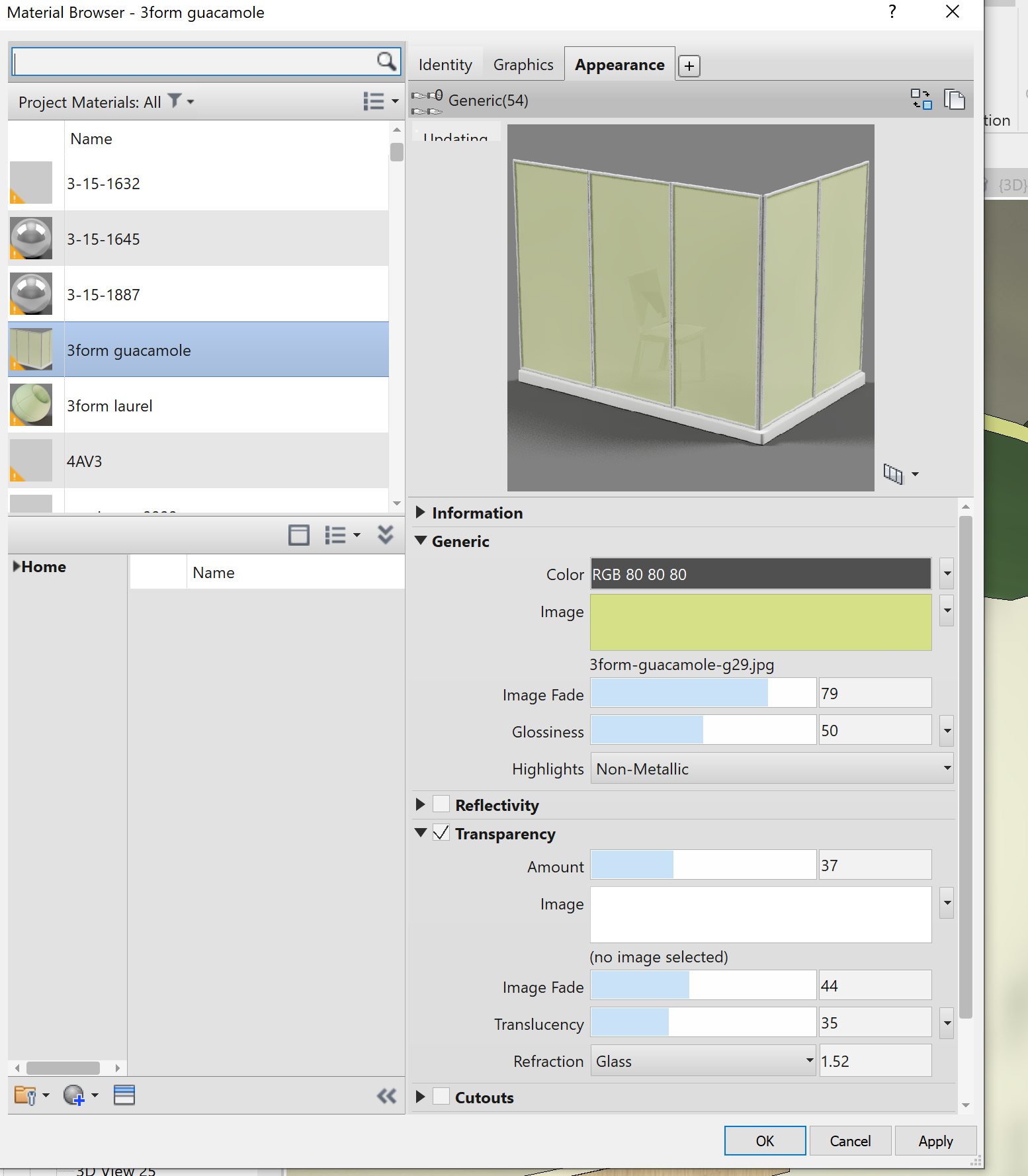The width and height of the screenshot is (1028, 1176).
Task: Click the help question mark
Action: click(892, 11)
